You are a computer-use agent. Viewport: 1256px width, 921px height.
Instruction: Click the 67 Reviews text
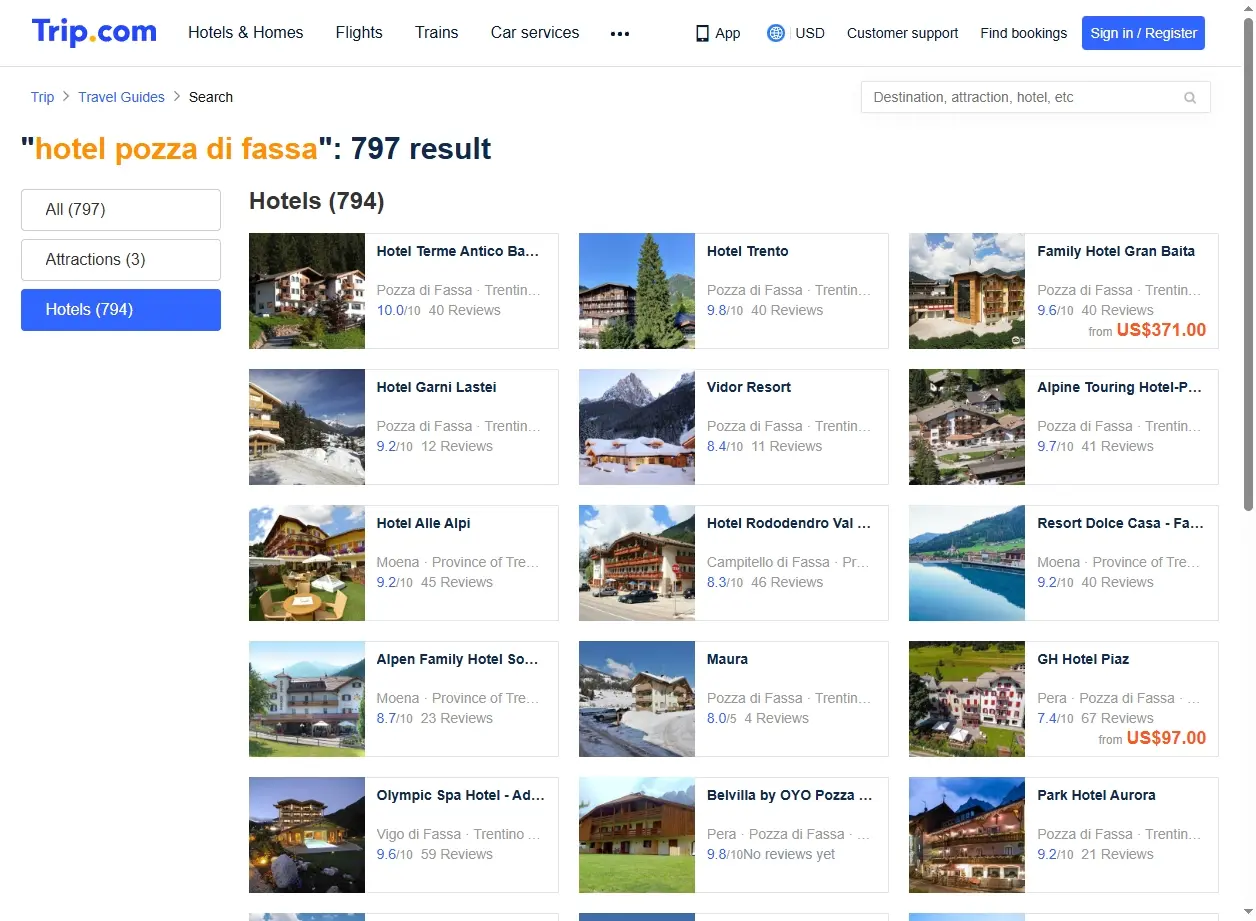(1117, 718)
